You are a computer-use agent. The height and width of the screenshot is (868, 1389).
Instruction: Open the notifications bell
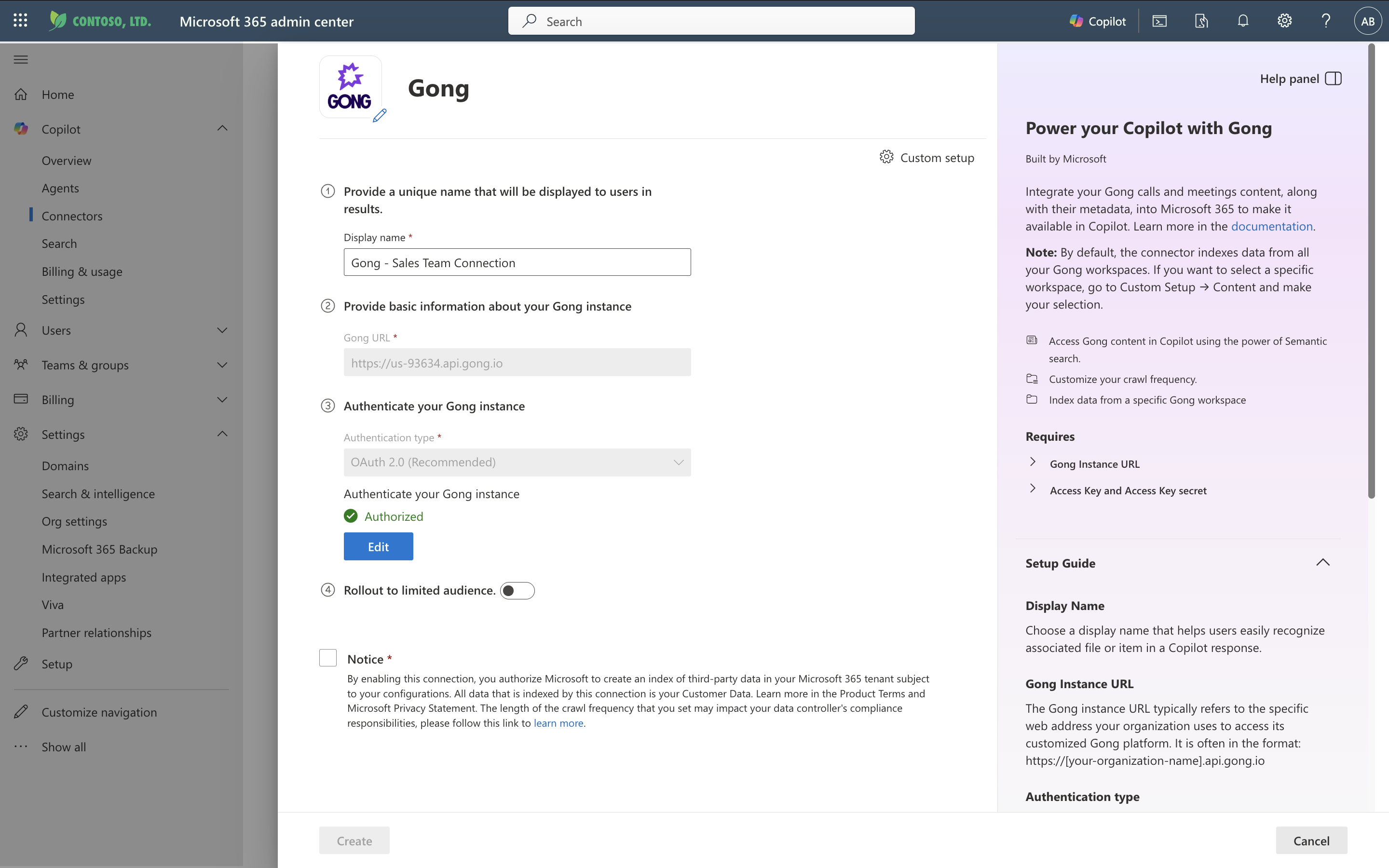click(1243, 21)
